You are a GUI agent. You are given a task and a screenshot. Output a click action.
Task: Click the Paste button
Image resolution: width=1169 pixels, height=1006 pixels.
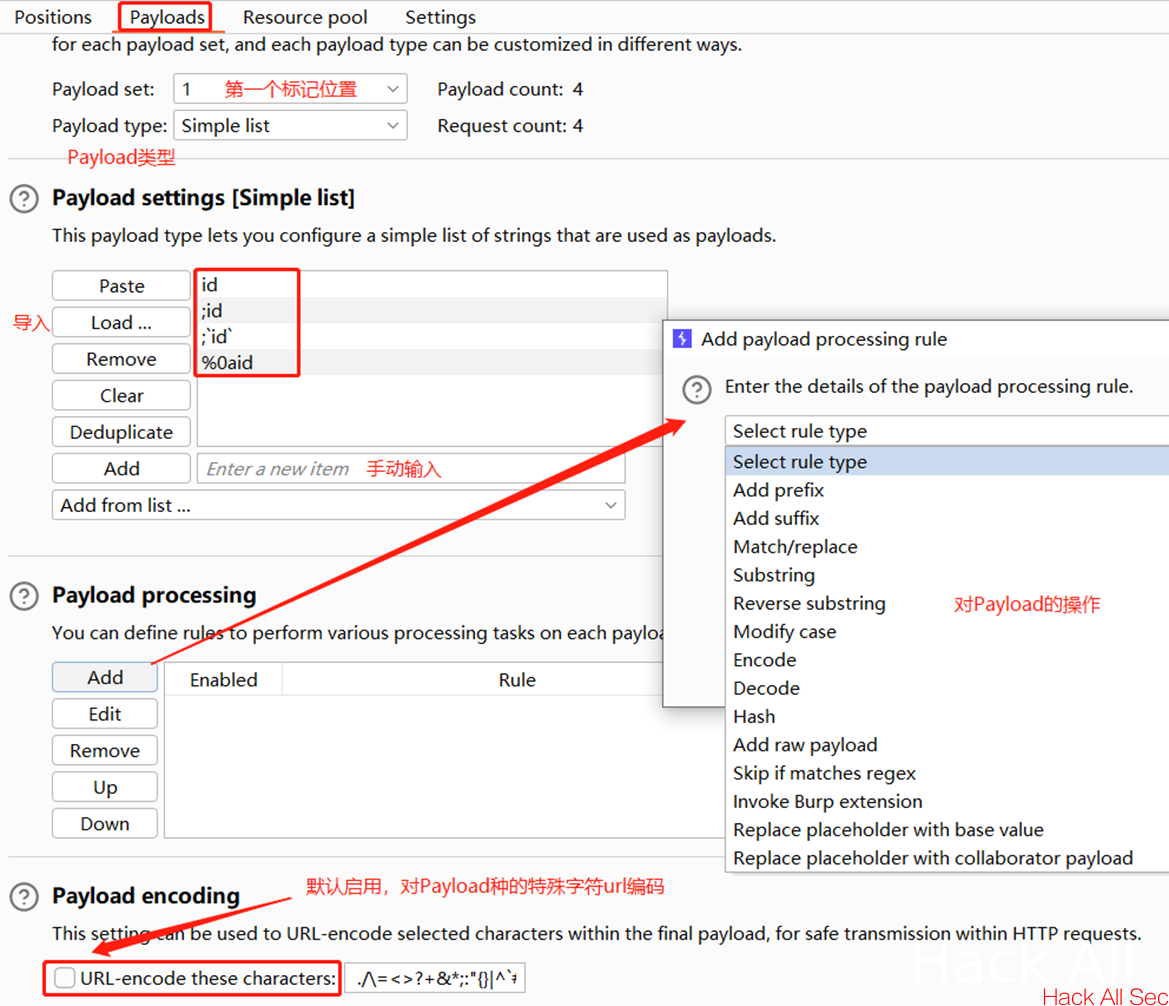122,286
